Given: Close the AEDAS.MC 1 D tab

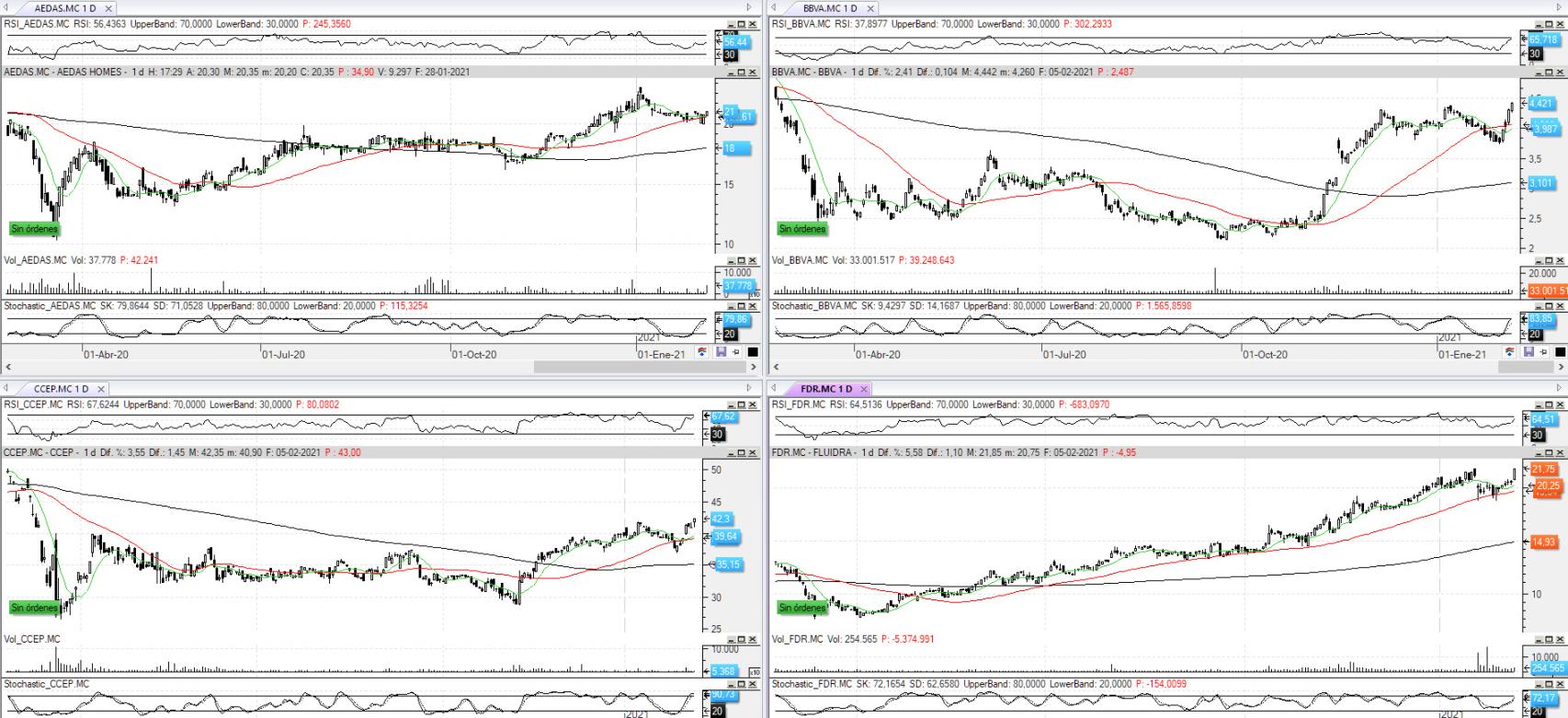Looking at the screenshot, I should pyautogui.click(x=108, y=8).
